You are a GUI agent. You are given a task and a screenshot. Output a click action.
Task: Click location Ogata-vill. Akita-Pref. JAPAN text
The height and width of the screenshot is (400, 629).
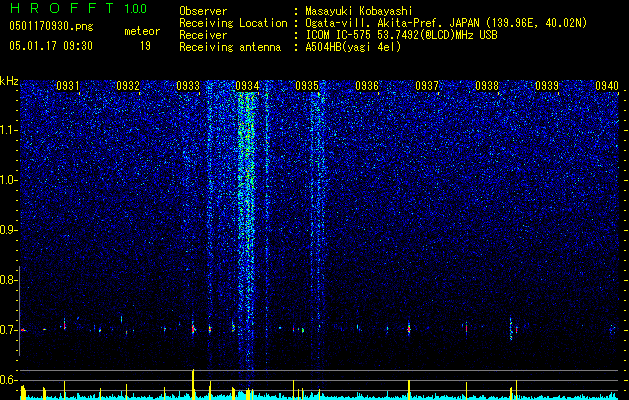pyautogui.click(x=391, y=23)
